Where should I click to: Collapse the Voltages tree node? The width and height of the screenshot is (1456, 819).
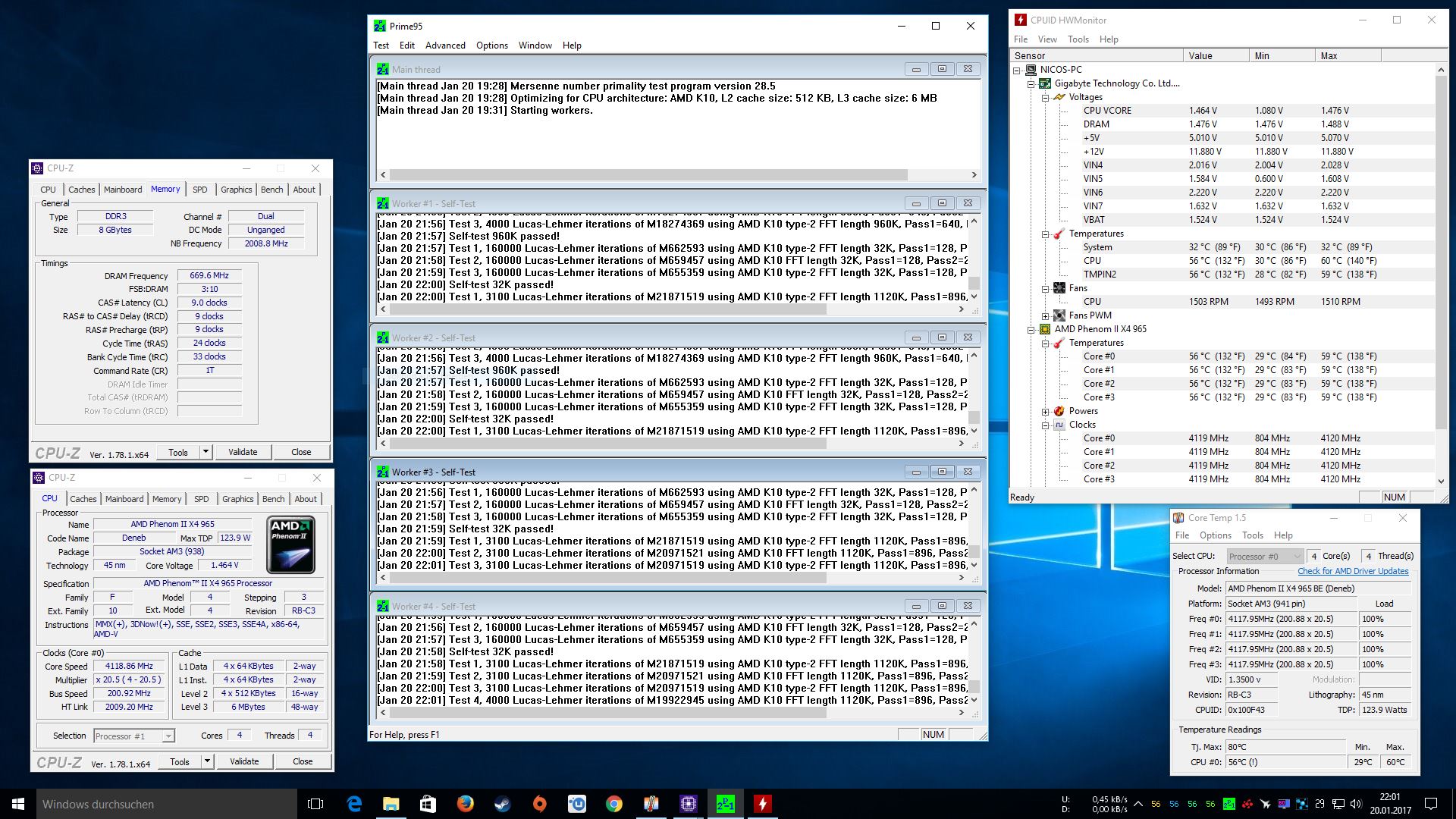coord(1045,97)
